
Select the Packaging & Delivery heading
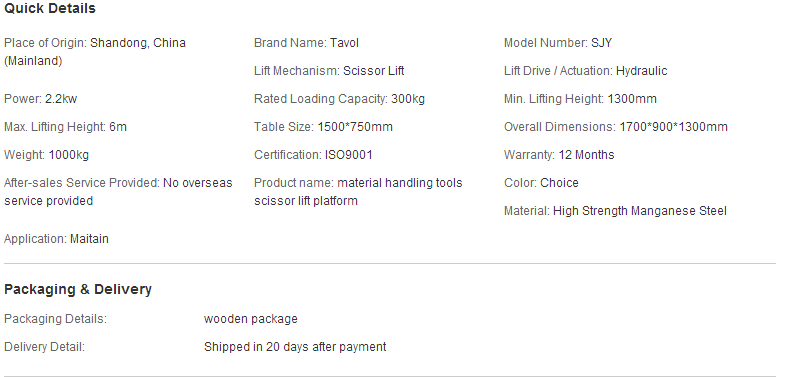(78, 289)
